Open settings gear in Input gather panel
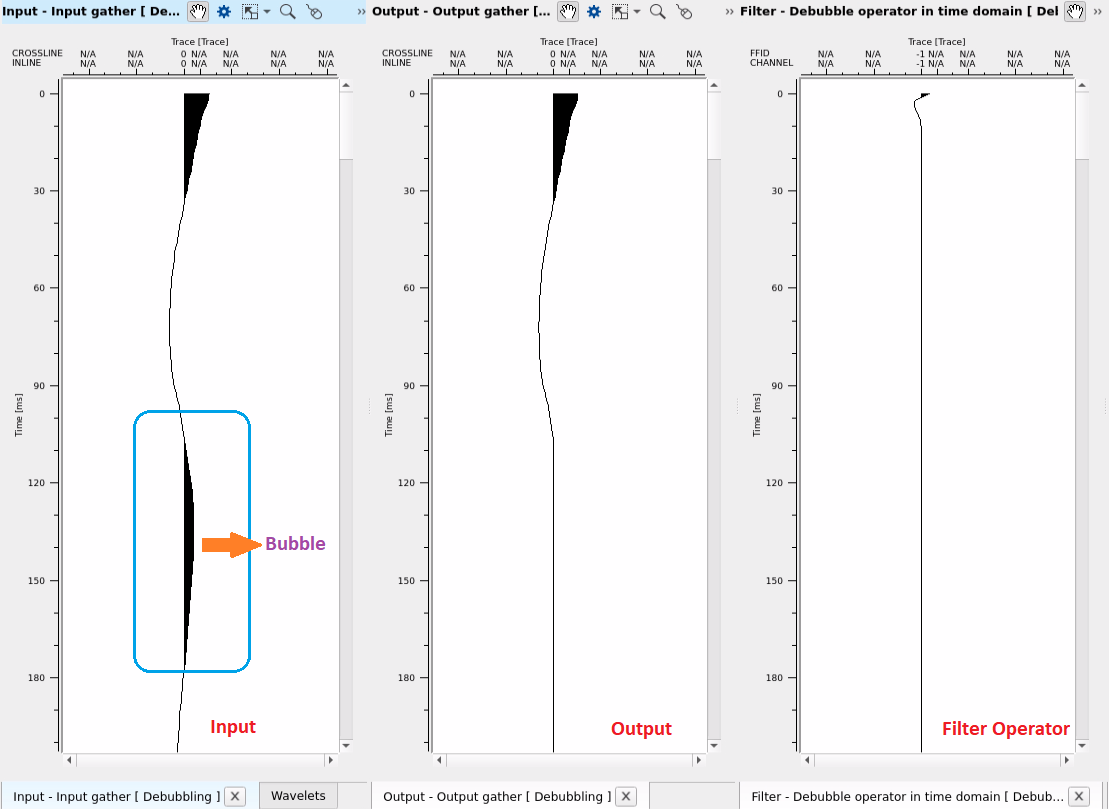This screenshot has width=1109, height=809. 225,12
